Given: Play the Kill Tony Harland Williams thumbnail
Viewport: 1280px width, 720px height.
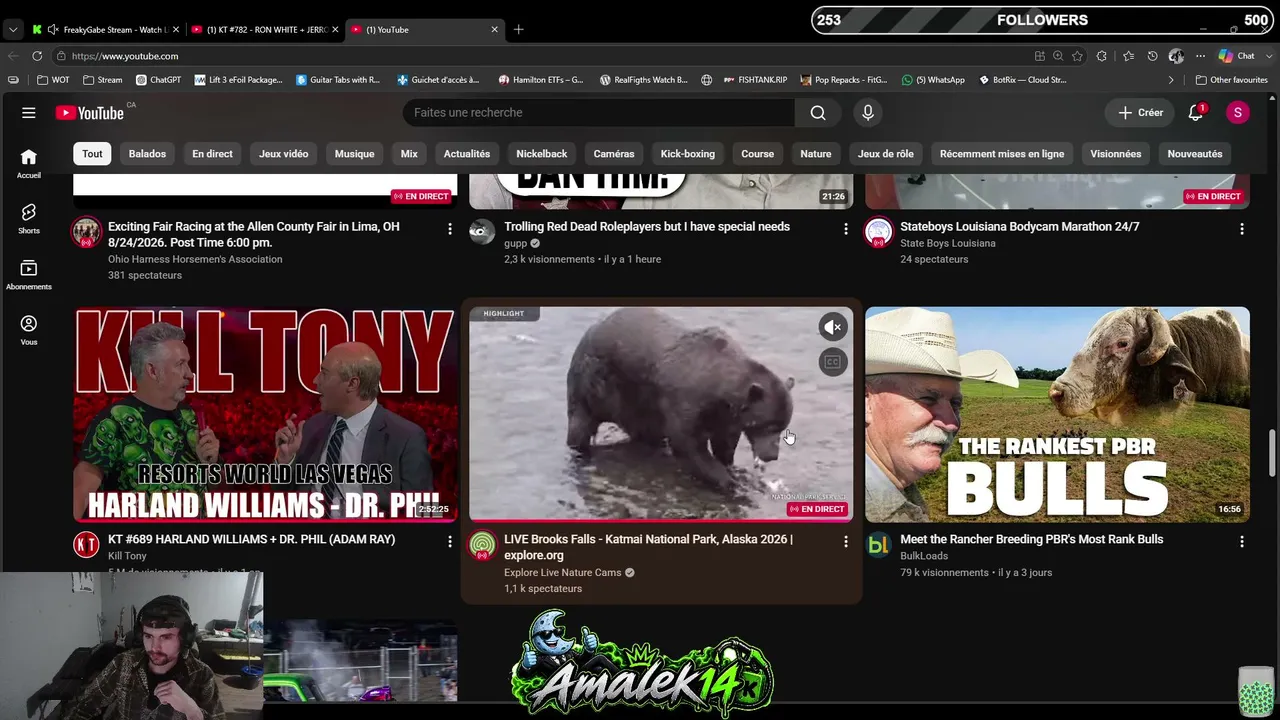Looking at the screenshot, I should [x=265, y=415].
